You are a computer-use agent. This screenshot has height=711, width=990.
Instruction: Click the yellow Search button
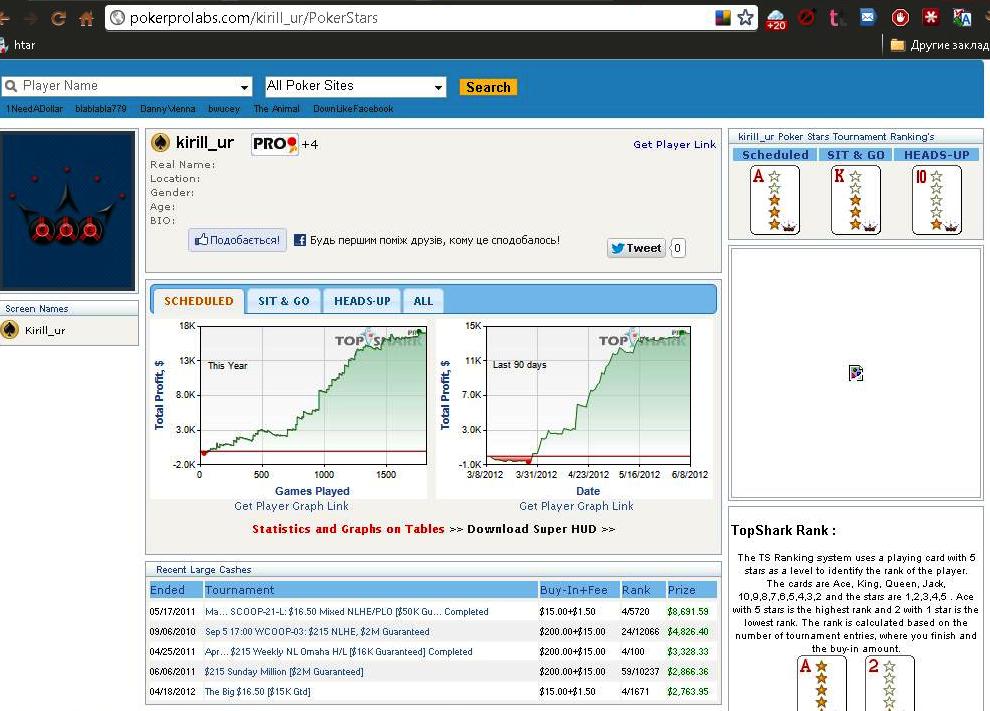[x=488, y=87]
